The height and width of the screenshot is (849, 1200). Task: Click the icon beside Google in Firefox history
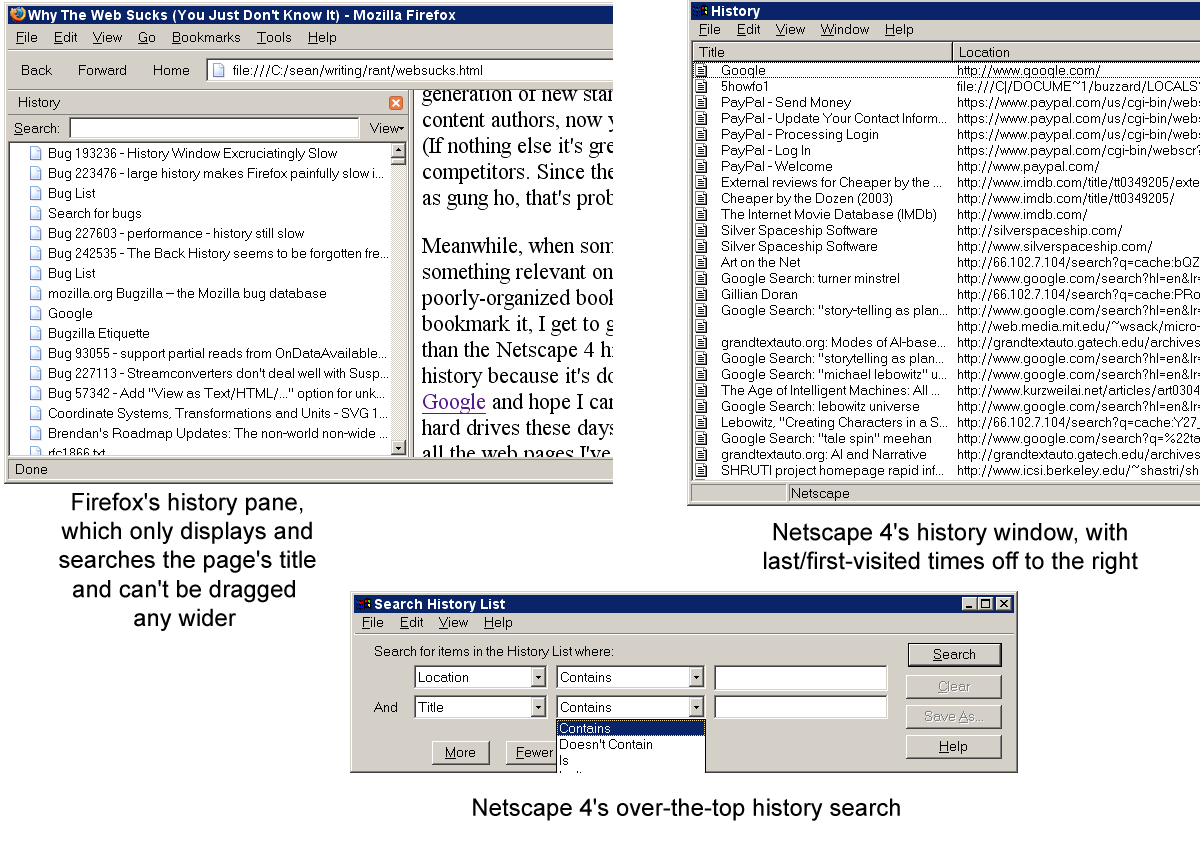(x=36, y=313)
